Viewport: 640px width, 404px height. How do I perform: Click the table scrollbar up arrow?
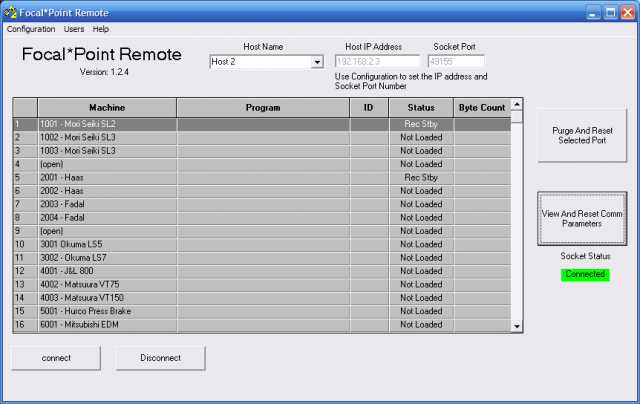517,104
